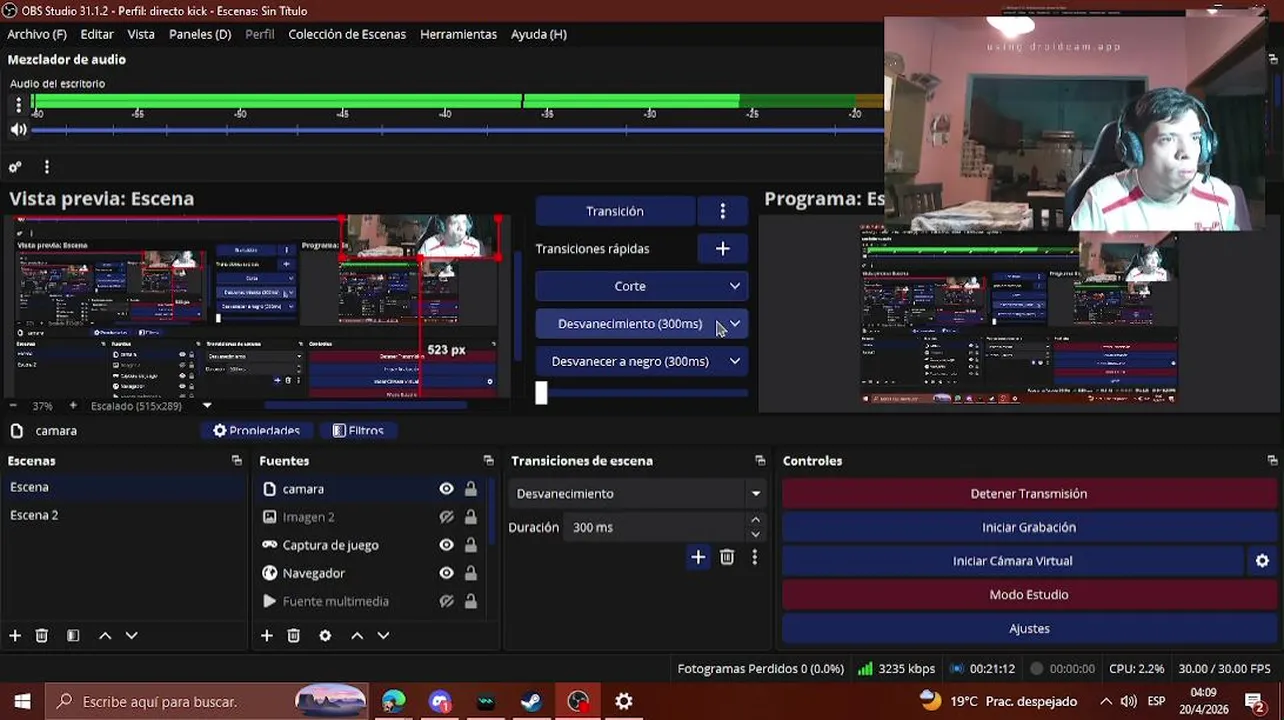Viewport: 1284px width, 720px height.
Task: Start recording with Iniciar Grabación
Action: (x=1028, y=527)
